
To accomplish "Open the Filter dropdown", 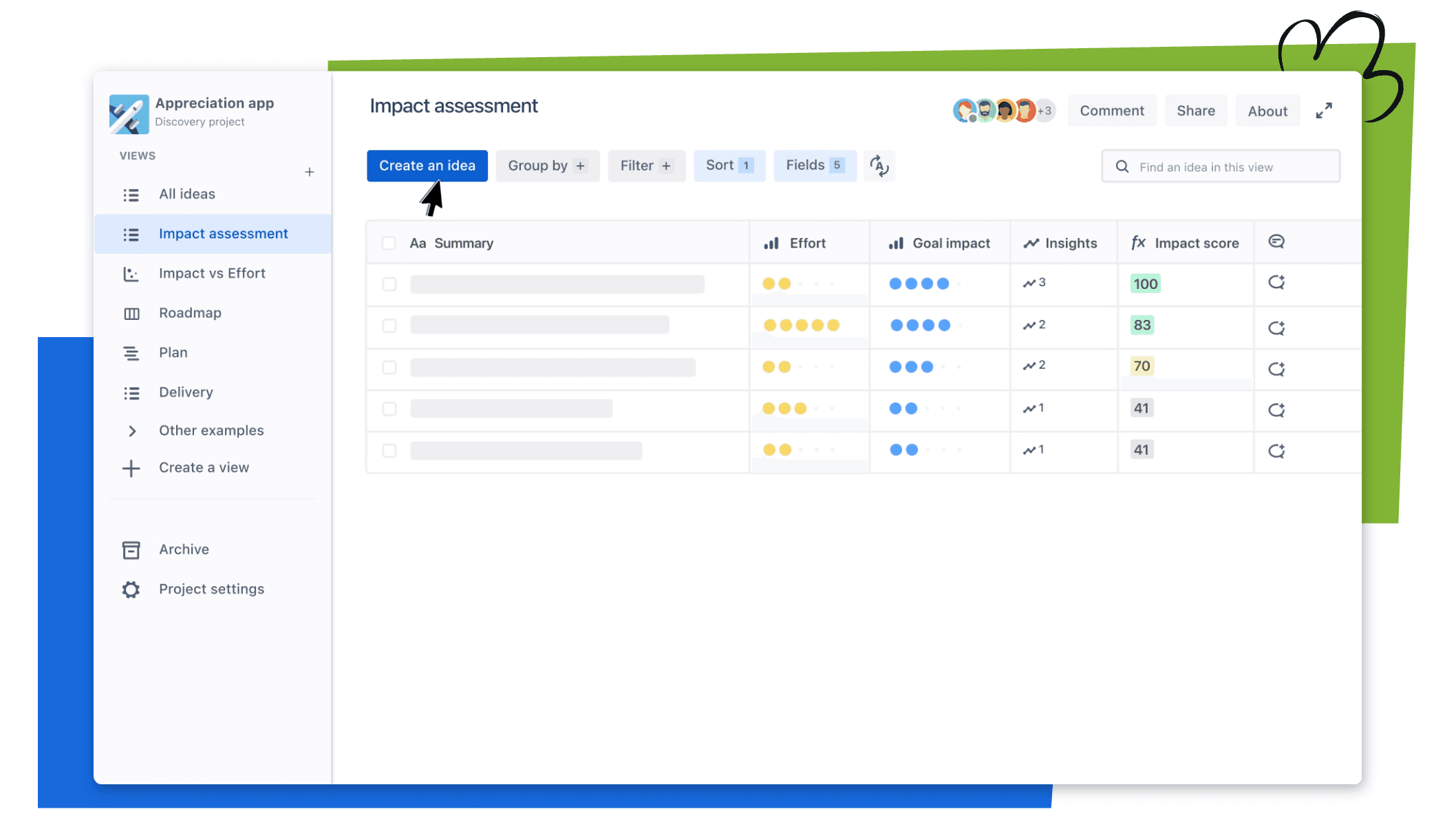I will [646, 166].
